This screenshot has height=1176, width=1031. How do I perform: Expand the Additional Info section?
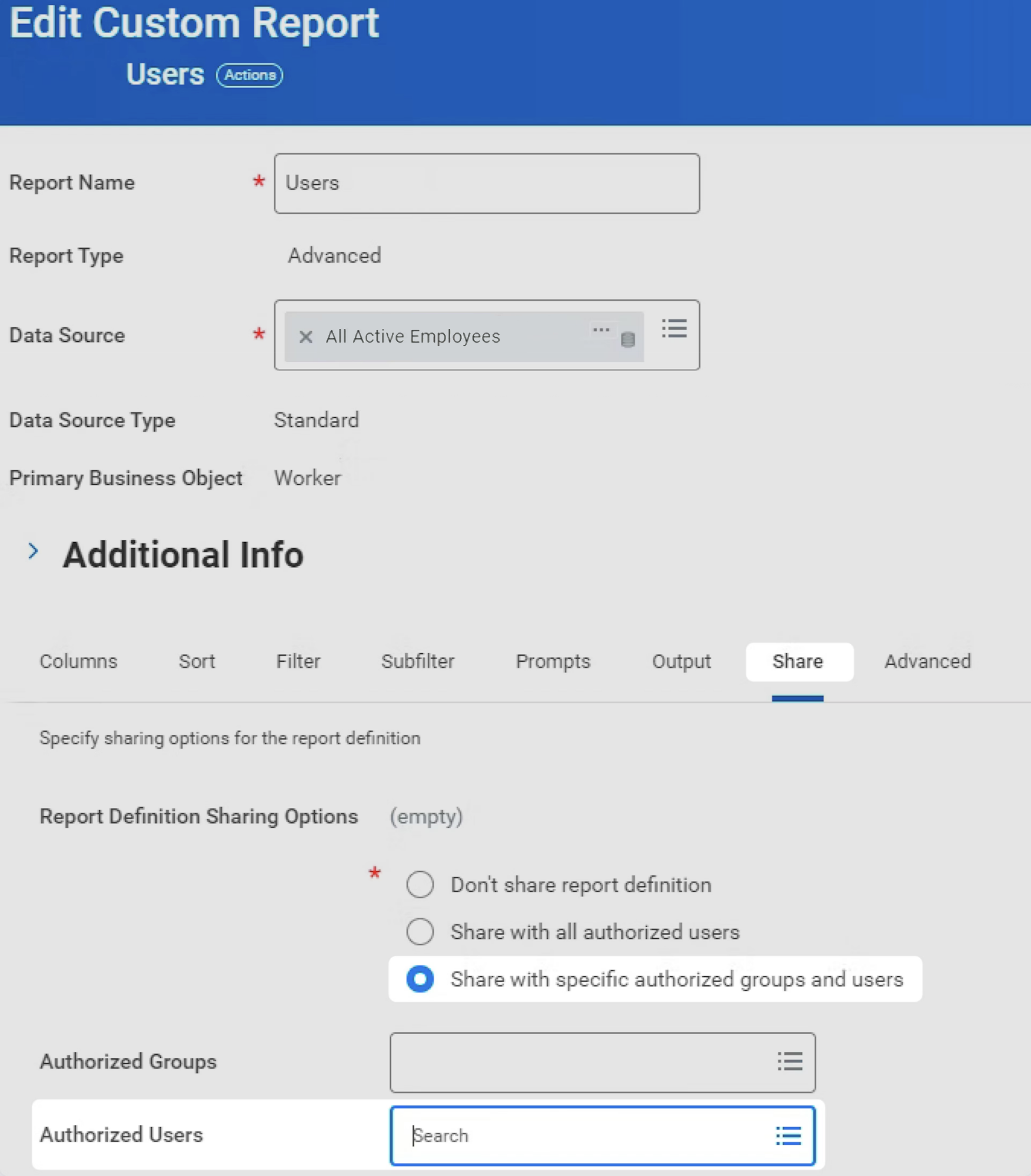click(x=34, y=552)
